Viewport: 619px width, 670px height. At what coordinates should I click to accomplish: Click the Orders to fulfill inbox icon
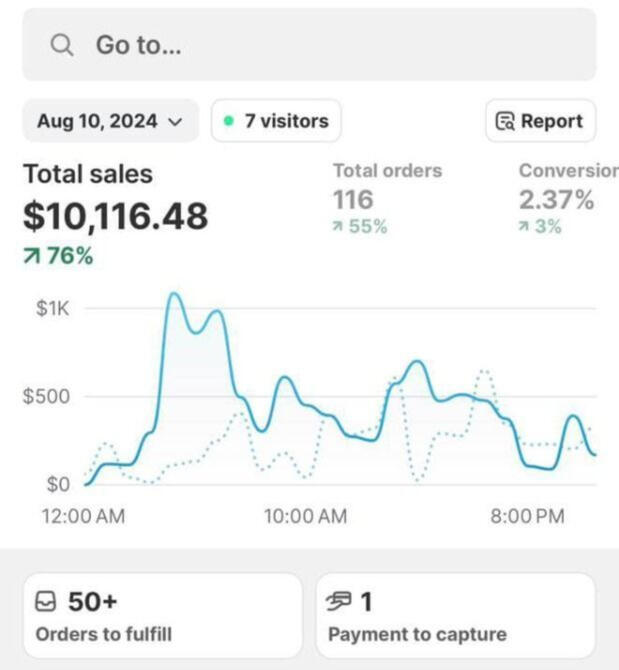point(46,602)
